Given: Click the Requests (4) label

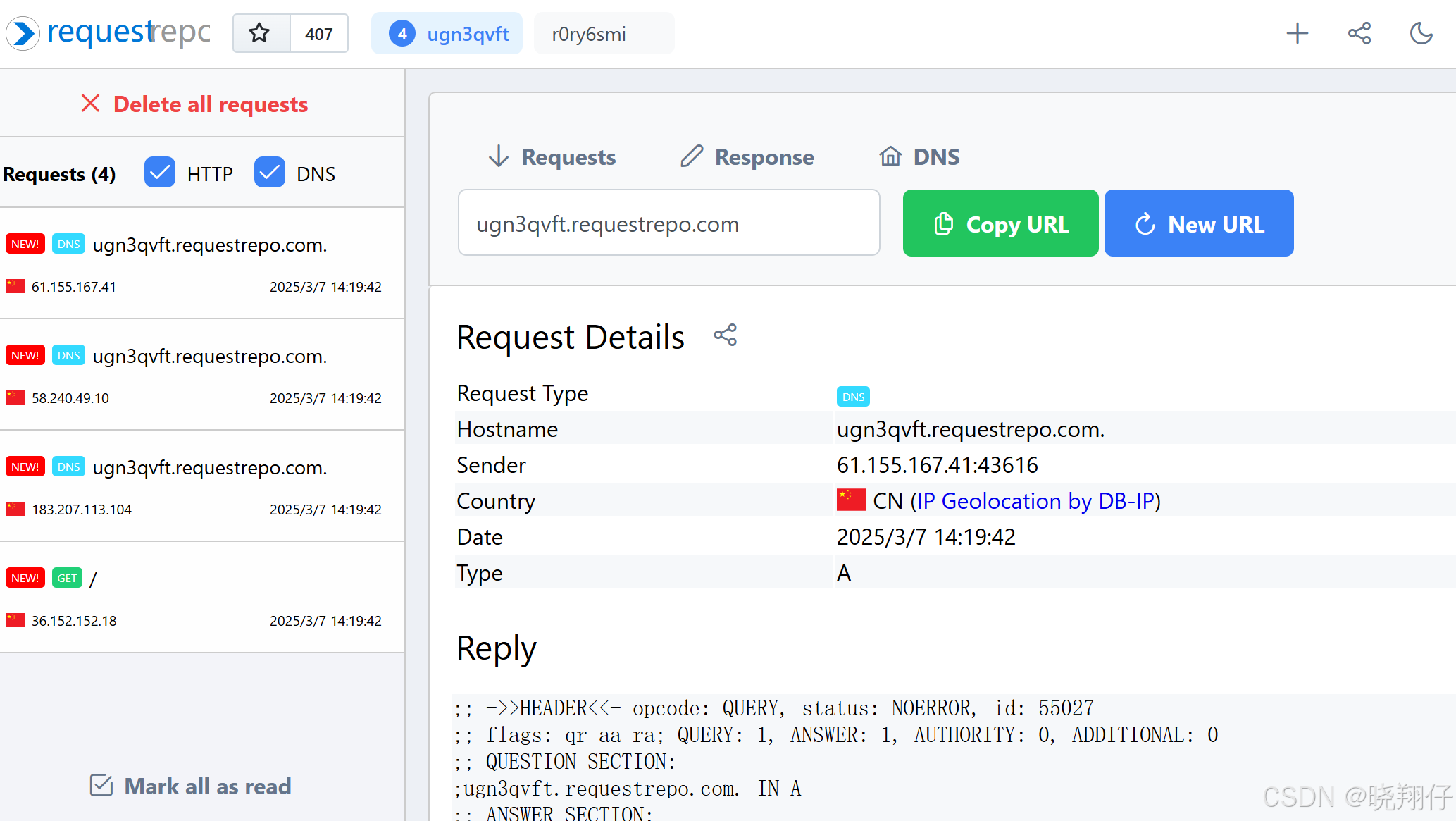Looking at the screenshot, I should tap(59, 173).
